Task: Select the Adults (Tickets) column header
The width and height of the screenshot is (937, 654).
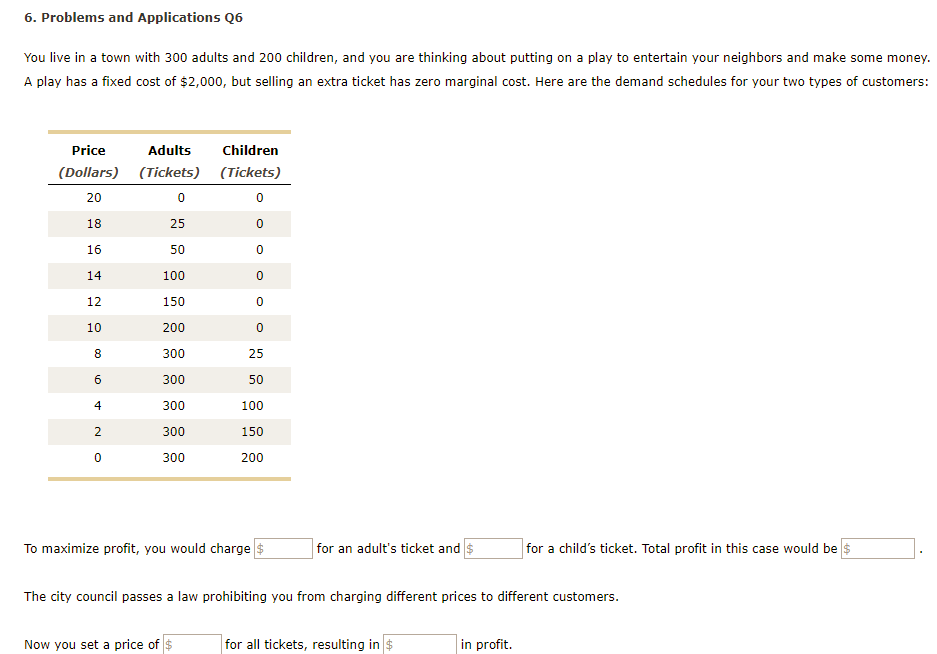Action: (169, 160)
